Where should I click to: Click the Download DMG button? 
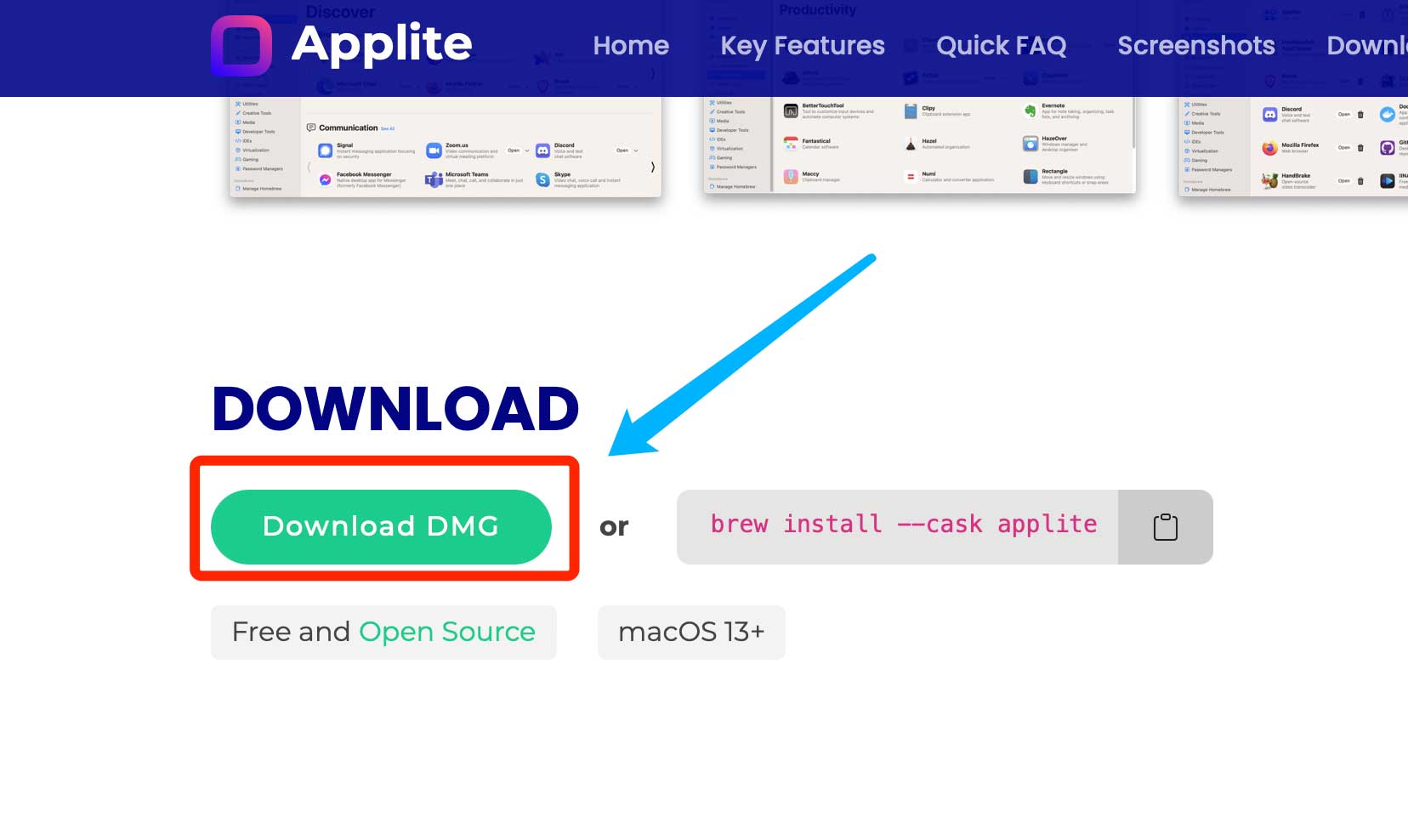[x=381, y=527]
